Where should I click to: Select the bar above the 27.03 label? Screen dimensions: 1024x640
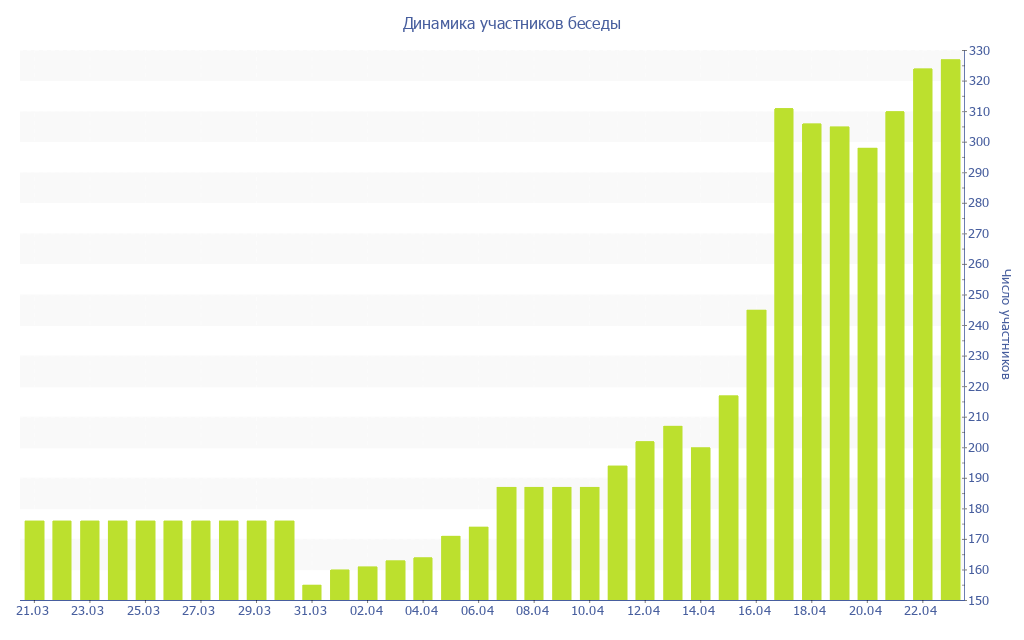(x=201, y=560)
